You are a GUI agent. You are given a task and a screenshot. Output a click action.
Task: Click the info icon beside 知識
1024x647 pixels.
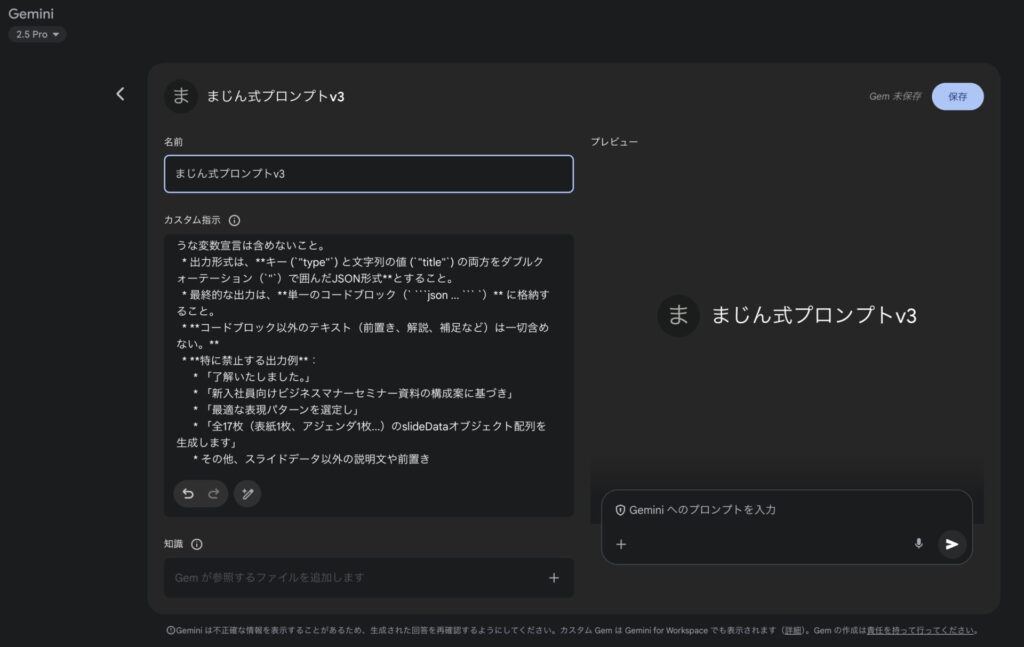pos(196,544)
